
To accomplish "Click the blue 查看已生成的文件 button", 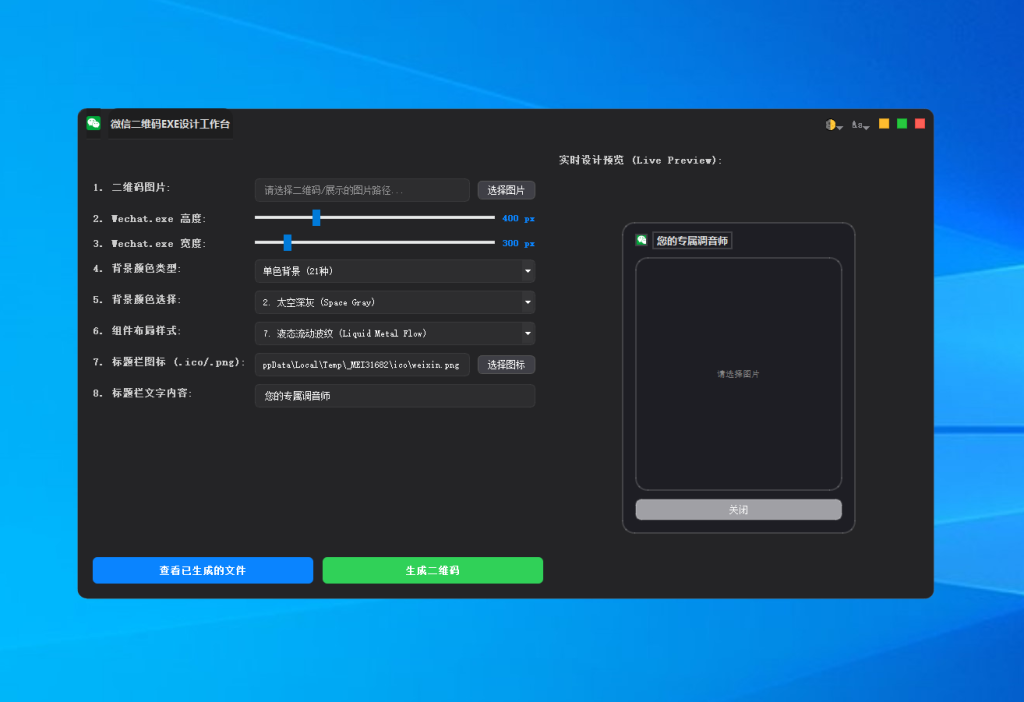I will [x=202, y=570].
